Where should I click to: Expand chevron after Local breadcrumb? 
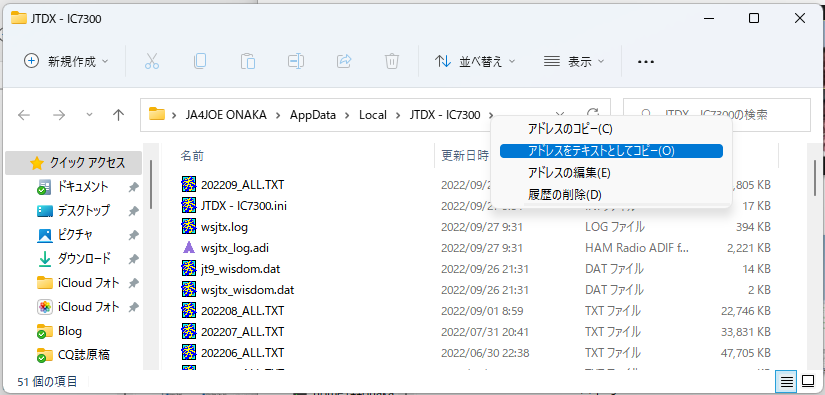(x=398, y=115)
